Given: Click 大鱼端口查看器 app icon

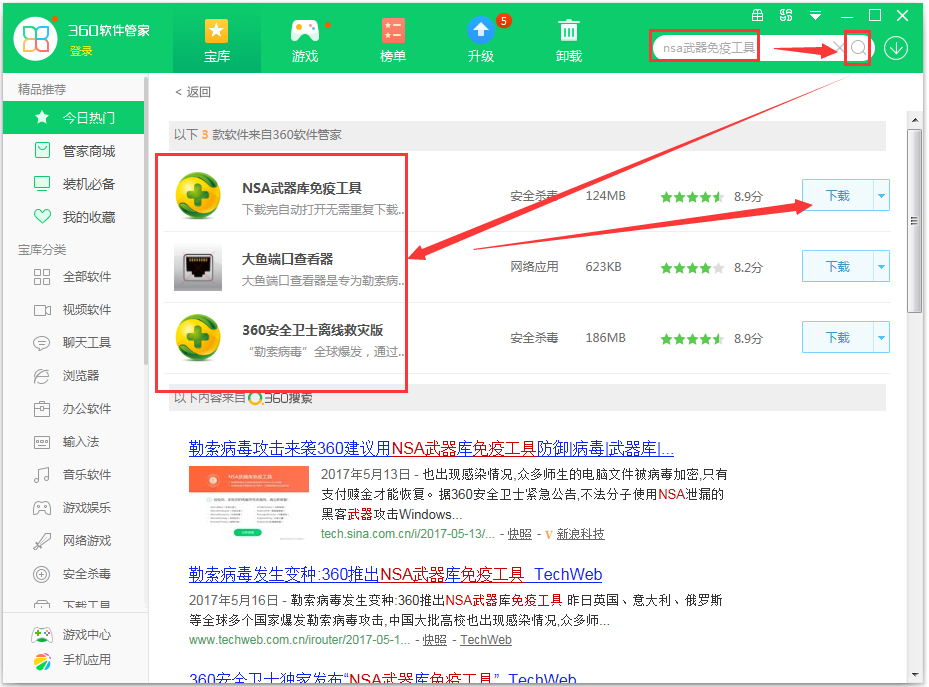Looking at the screenshot, I should pos(198,267).
